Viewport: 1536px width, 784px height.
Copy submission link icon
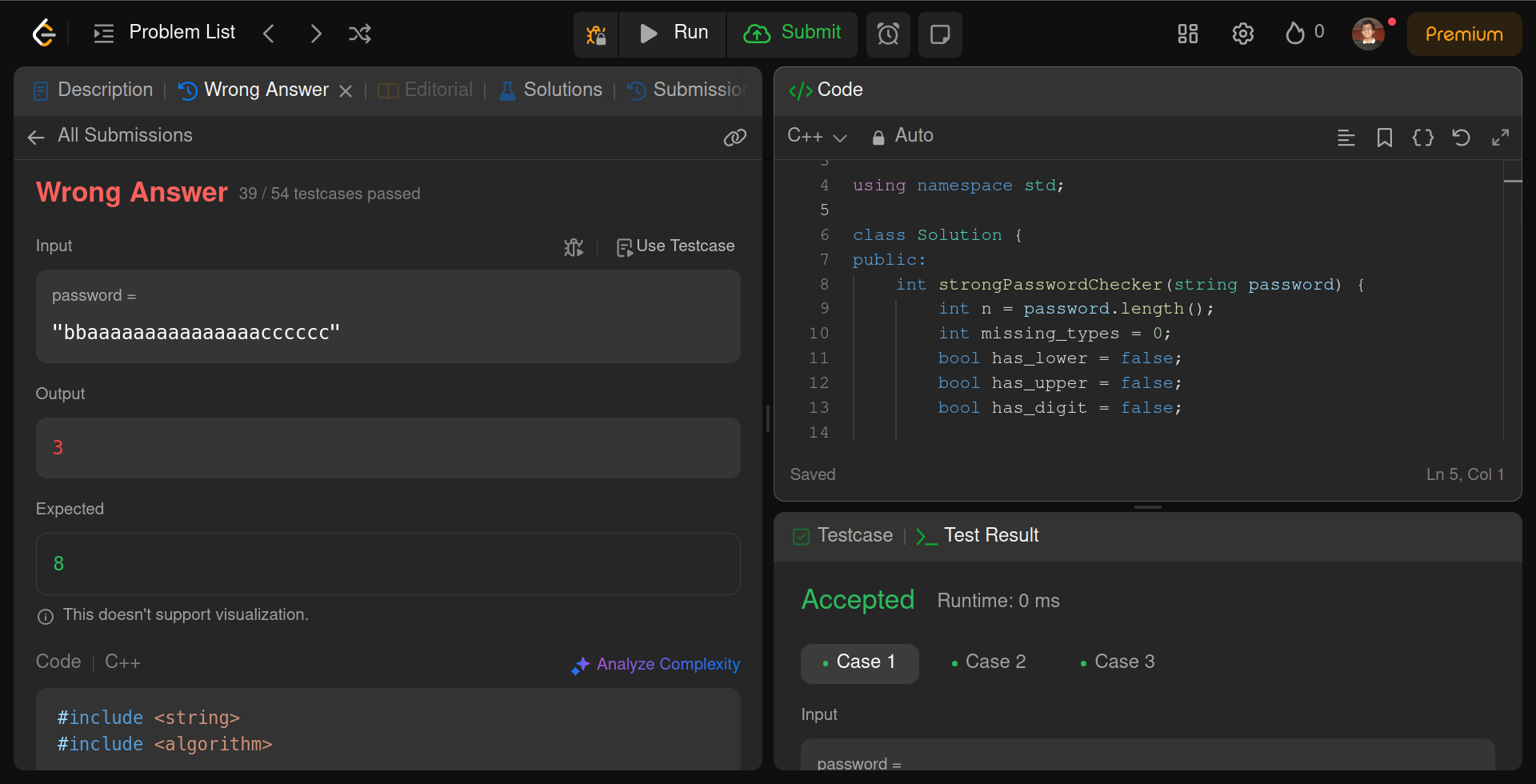[x=734, y=138]
